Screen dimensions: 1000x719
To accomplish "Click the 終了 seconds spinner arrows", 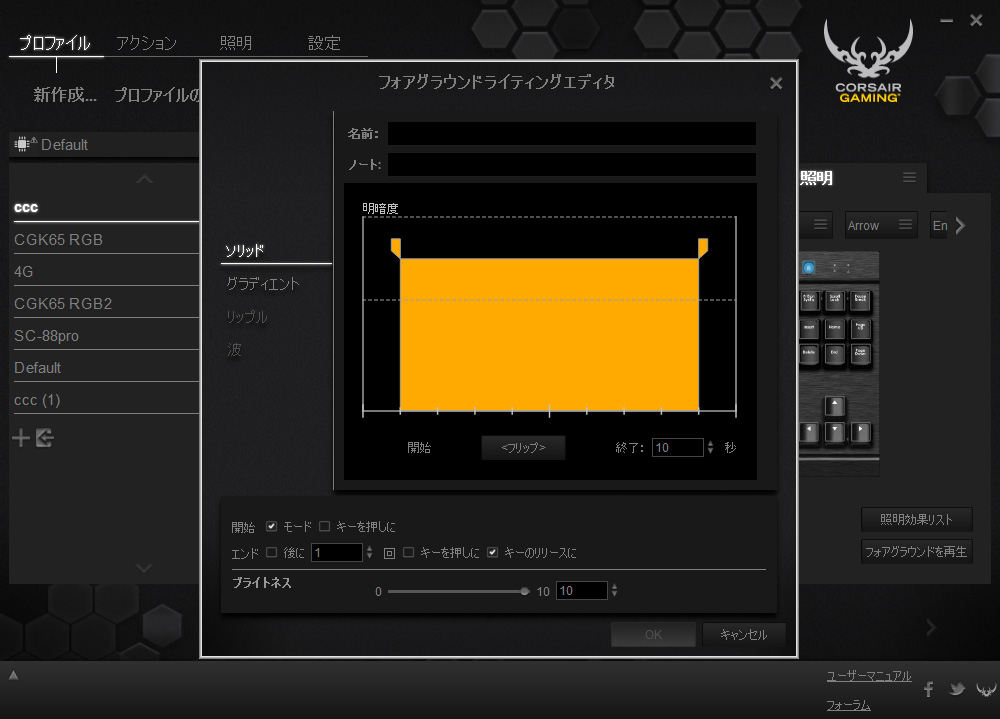I will point(711,448).
